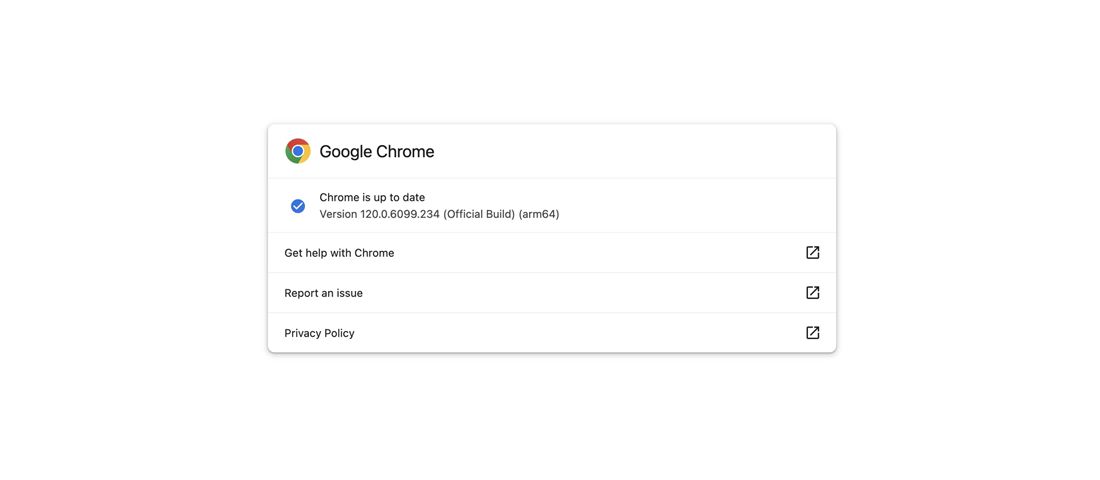The image size is (1100, 480).
Task: Click the word "Policy" in the last row
Action: [339, 333]
